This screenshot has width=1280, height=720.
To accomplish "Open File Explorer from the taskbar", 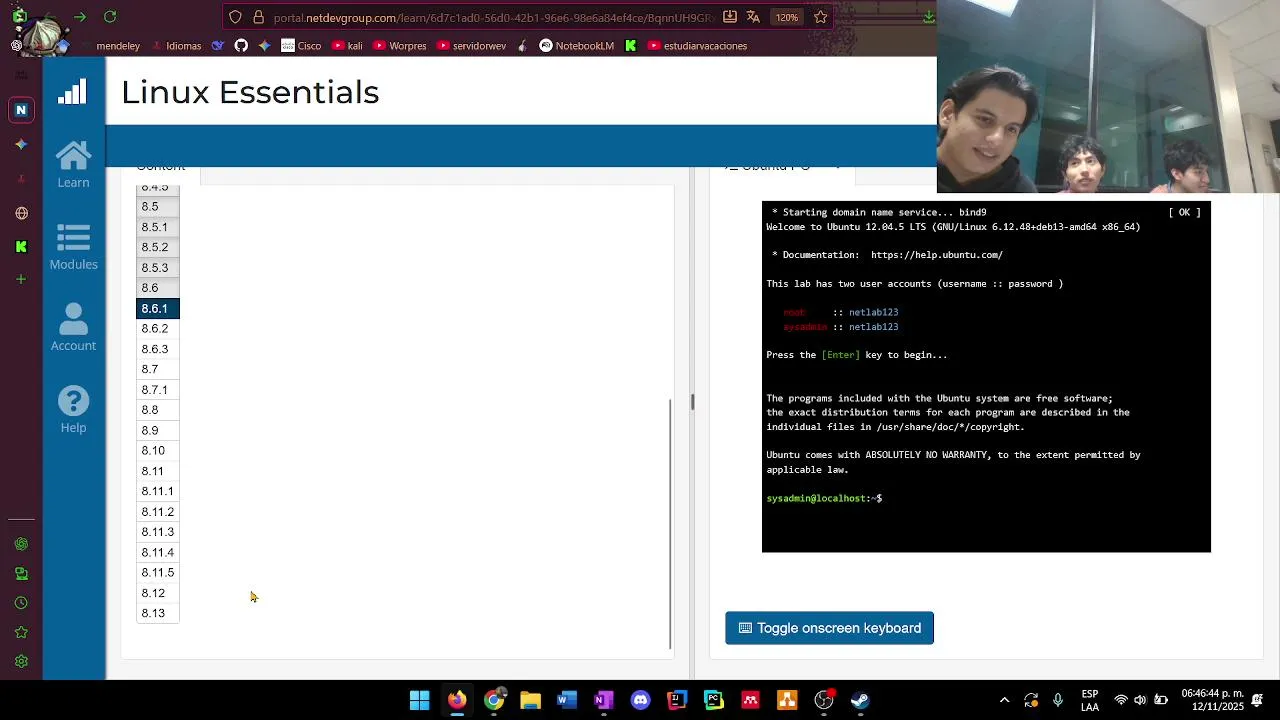I will coord(530,700).
